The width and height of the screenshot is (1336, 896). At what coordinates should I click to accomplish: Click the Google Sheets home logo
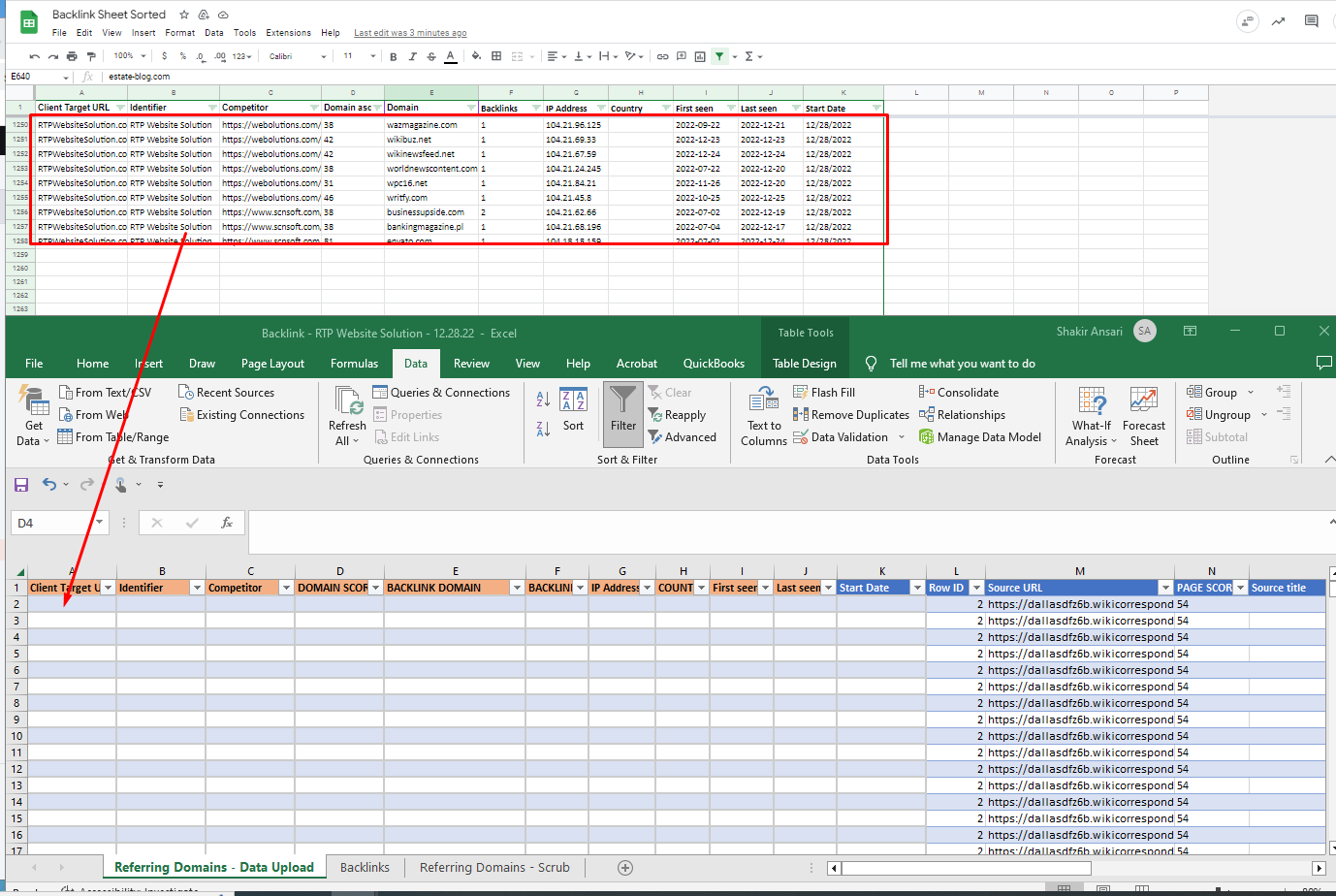point(28,21)
